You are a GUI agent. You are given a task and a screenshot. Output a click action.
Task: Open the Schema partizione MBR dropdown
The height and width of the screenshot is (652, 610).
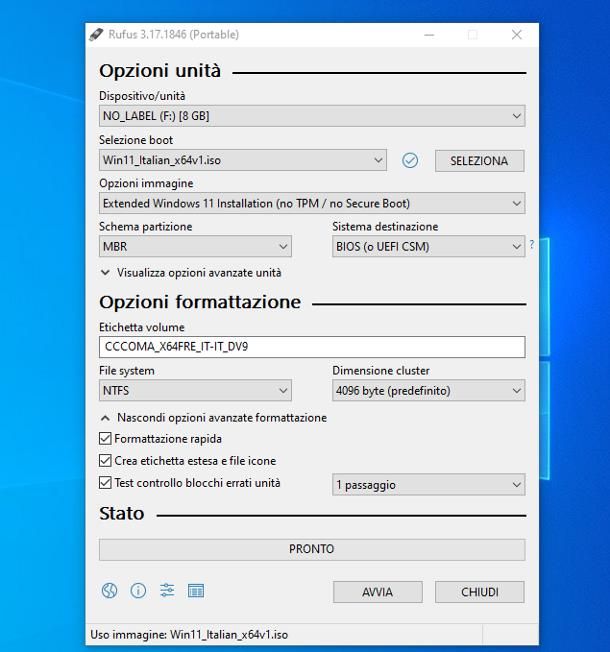click(195, 247)
